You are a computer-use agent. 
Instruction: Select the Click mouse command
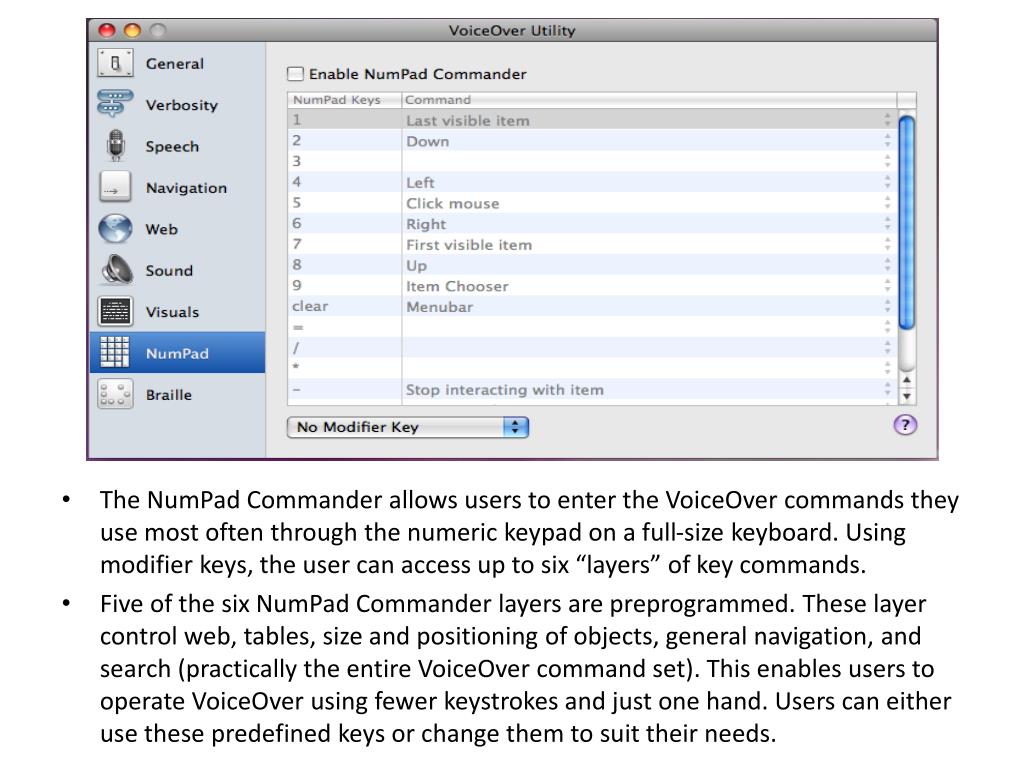[453, 203]
